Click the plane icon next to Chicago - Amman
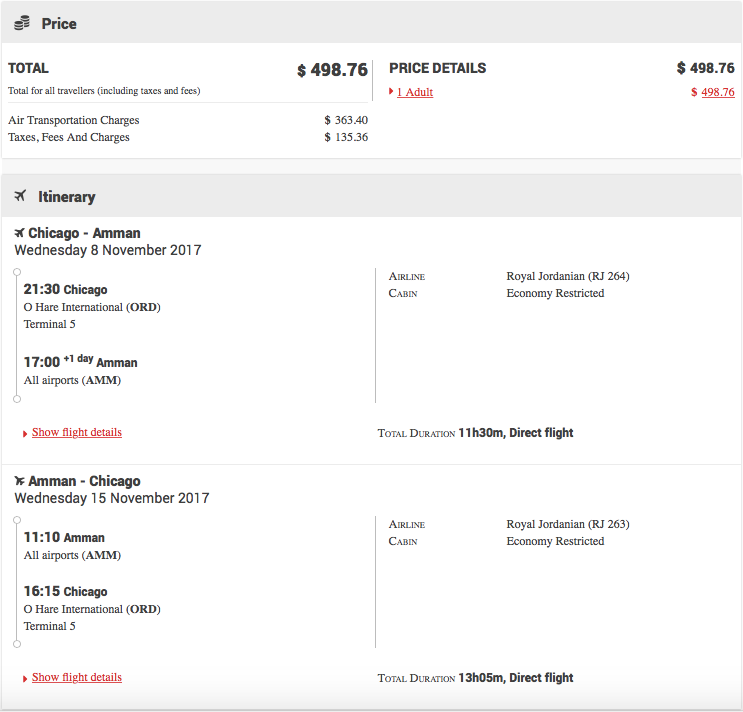 tap(19, 233)
